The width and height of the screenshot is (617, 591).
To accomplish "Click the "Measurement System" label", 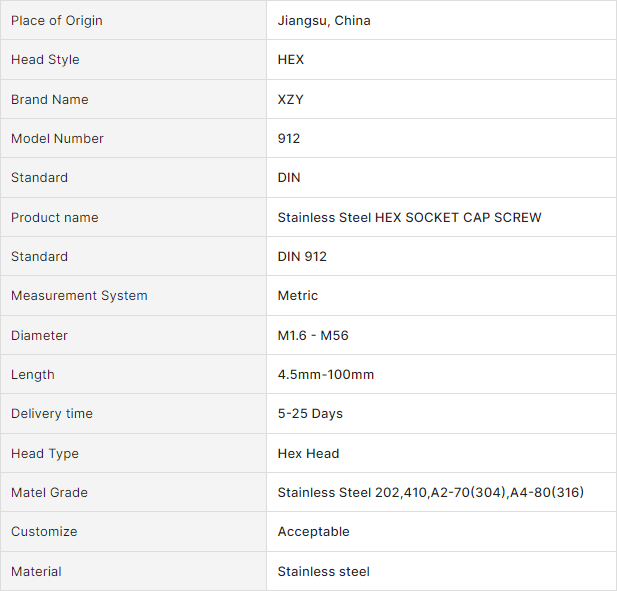I will [79, 296].
